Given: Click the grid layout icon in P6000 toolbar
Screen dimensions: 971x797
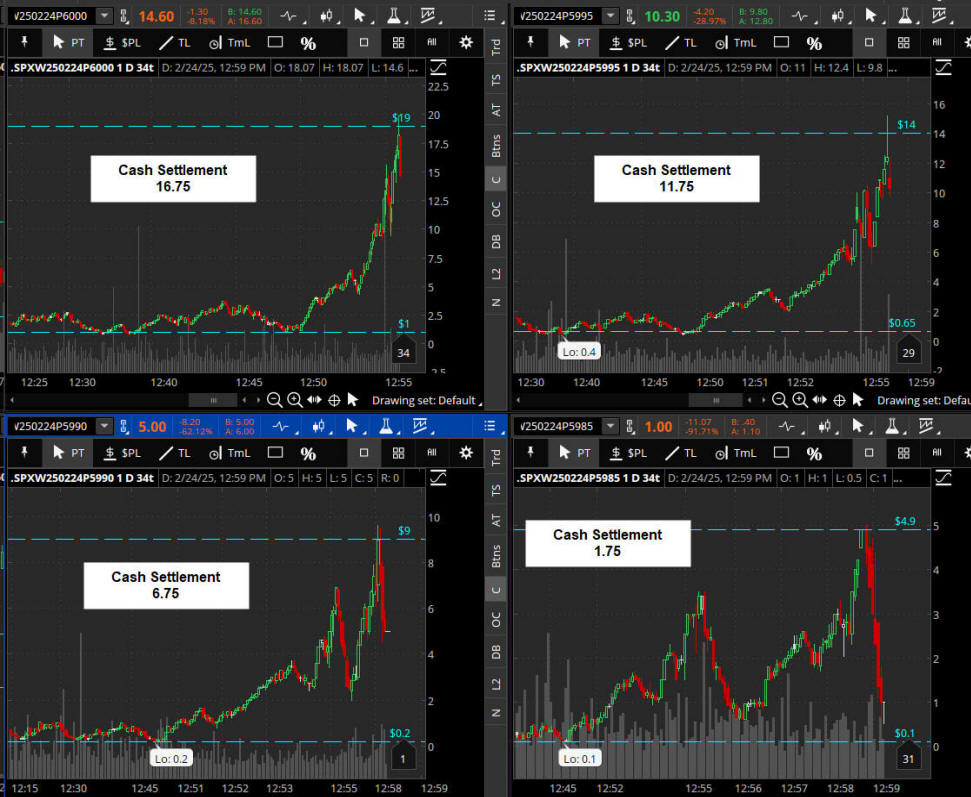Looking at the screenshot, I should pyautogui.click(x=398, y=42).
